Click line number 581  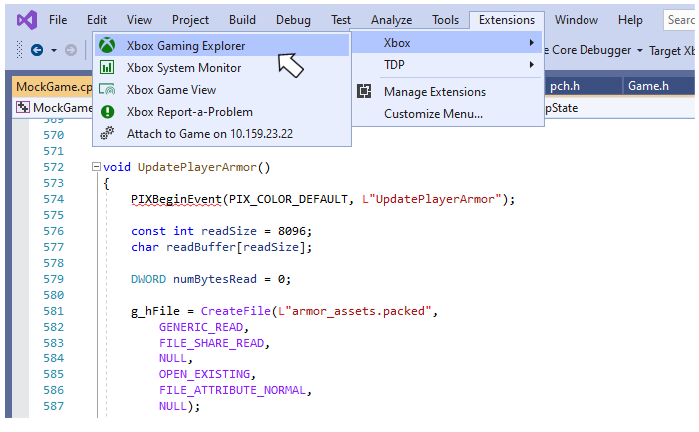(53, 311)
